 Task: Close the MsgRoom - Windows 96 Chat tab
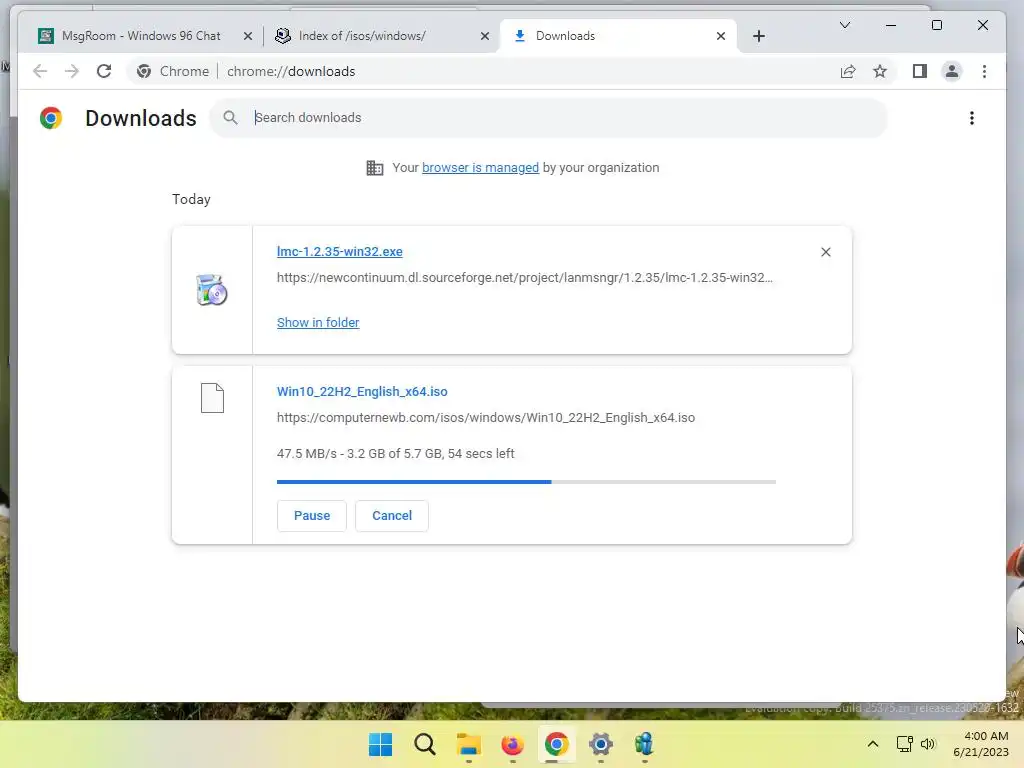tap(248, 36)
